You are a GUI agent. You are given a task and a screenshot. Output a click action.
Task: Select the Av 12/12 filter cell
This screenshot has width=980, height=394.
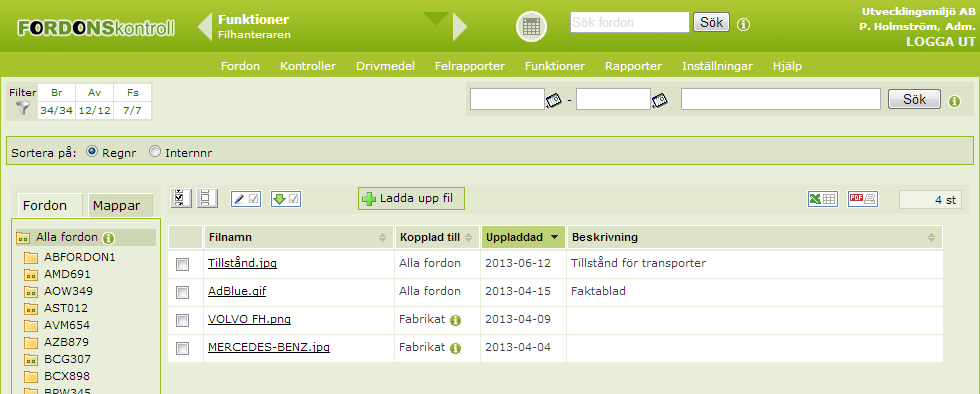click(94, 101)
